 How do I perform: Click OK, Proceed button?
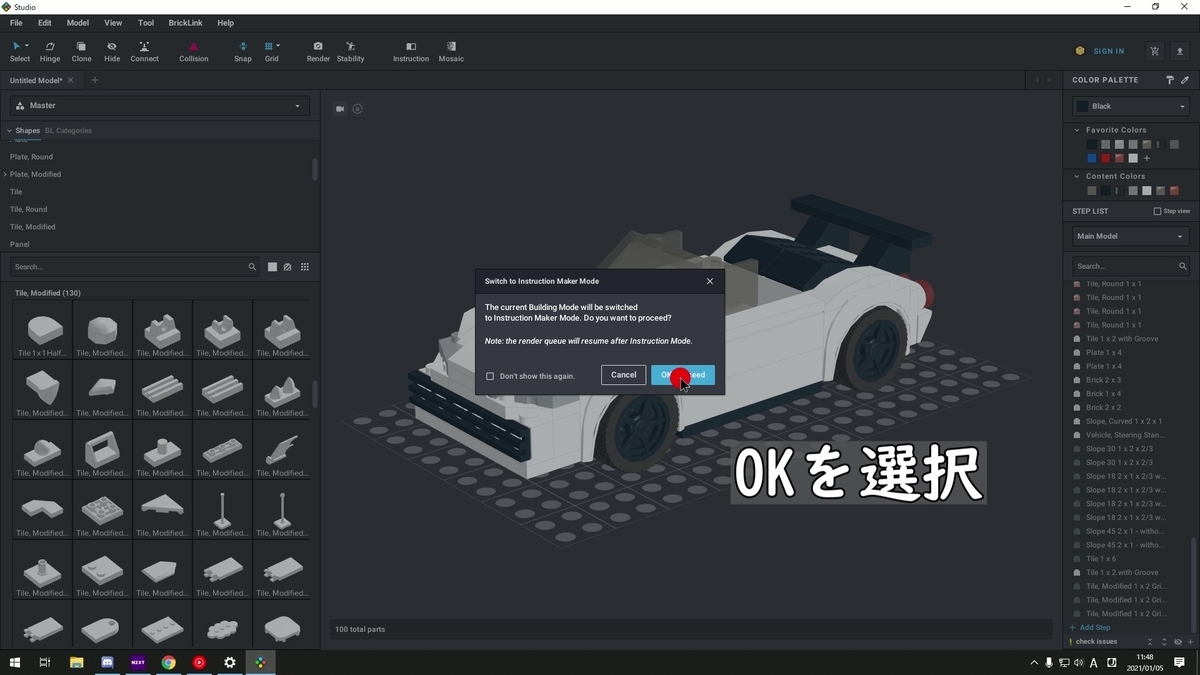(x=683, y=375)
